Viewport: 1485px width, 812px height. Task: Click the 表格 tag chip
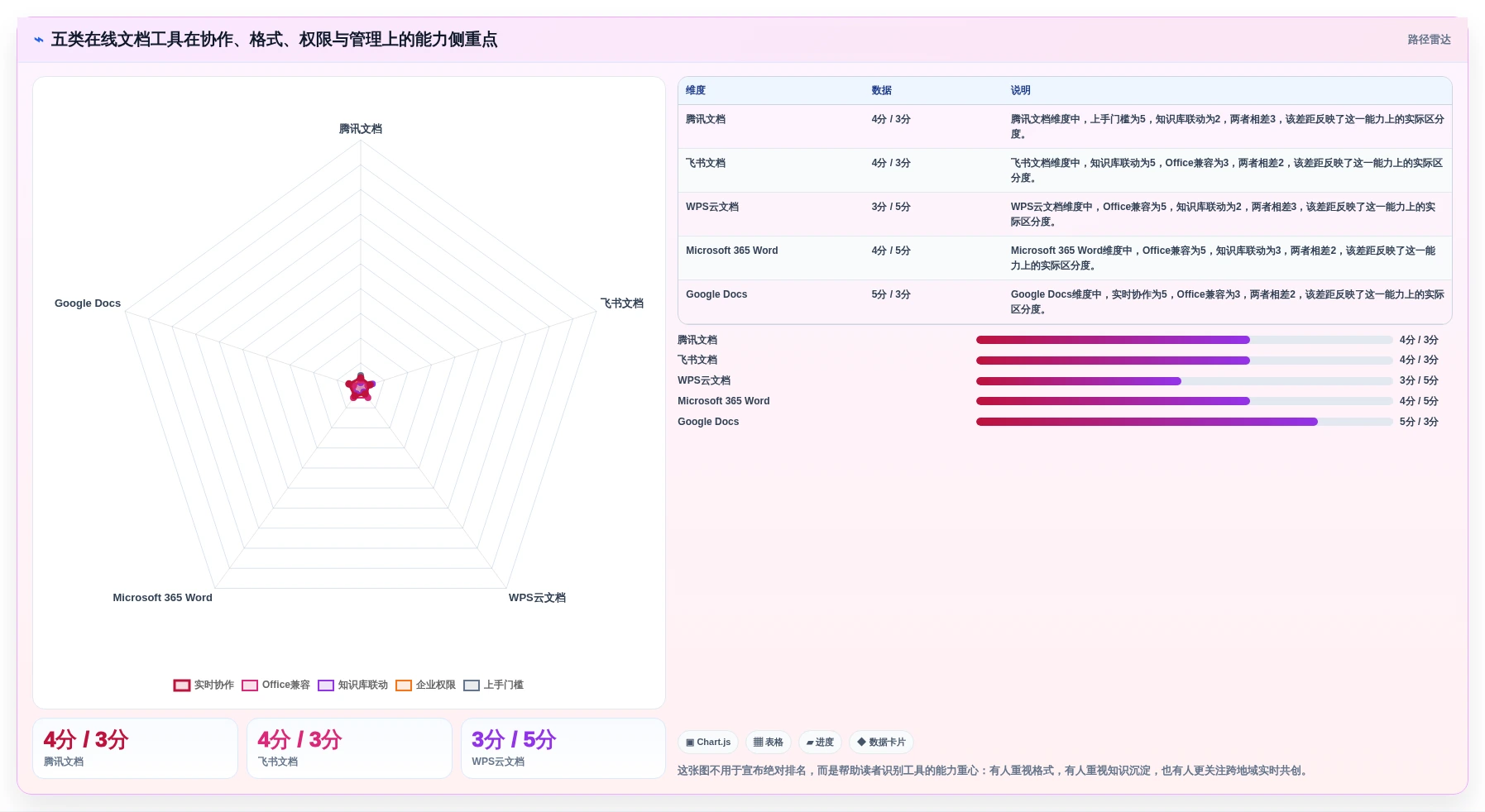point(769,743)
